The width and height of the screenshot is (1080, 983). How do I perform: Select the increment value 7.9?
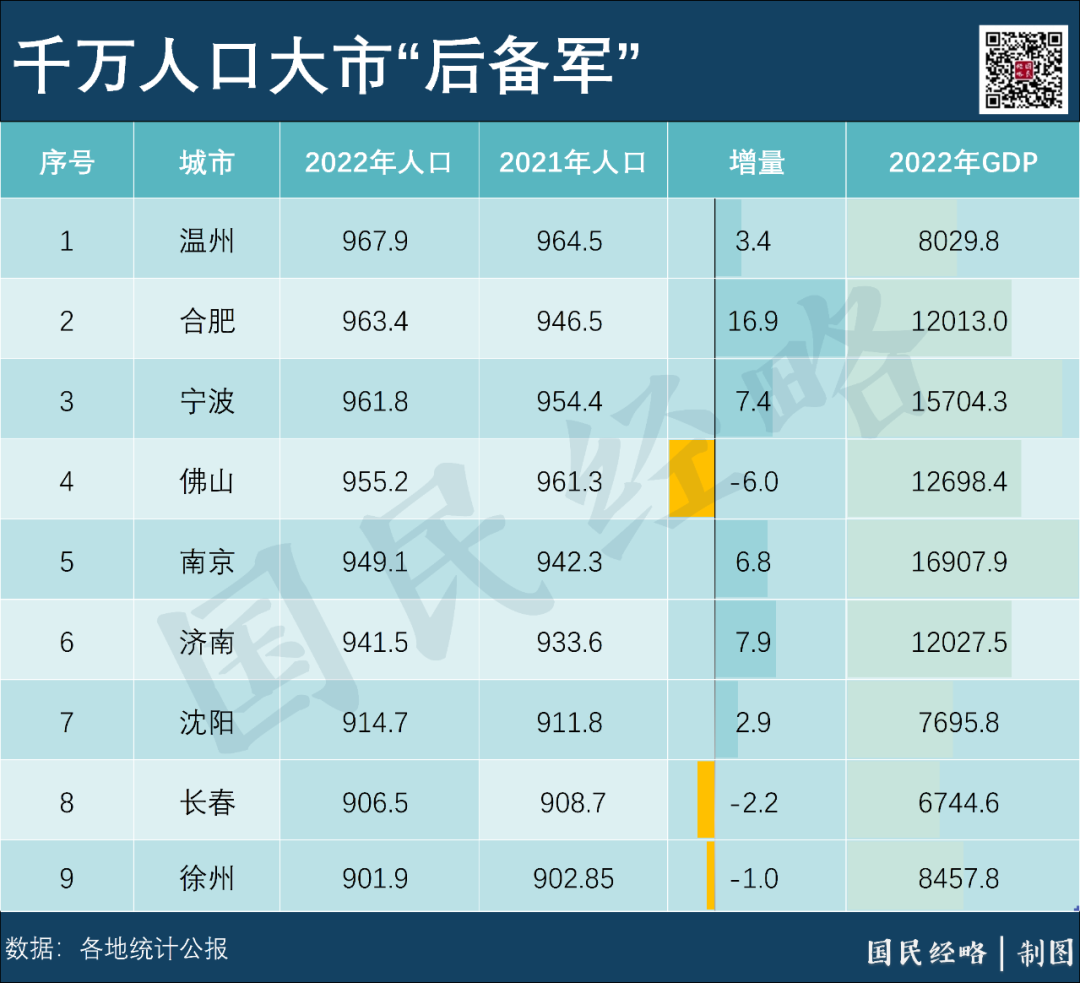(753, 642)
